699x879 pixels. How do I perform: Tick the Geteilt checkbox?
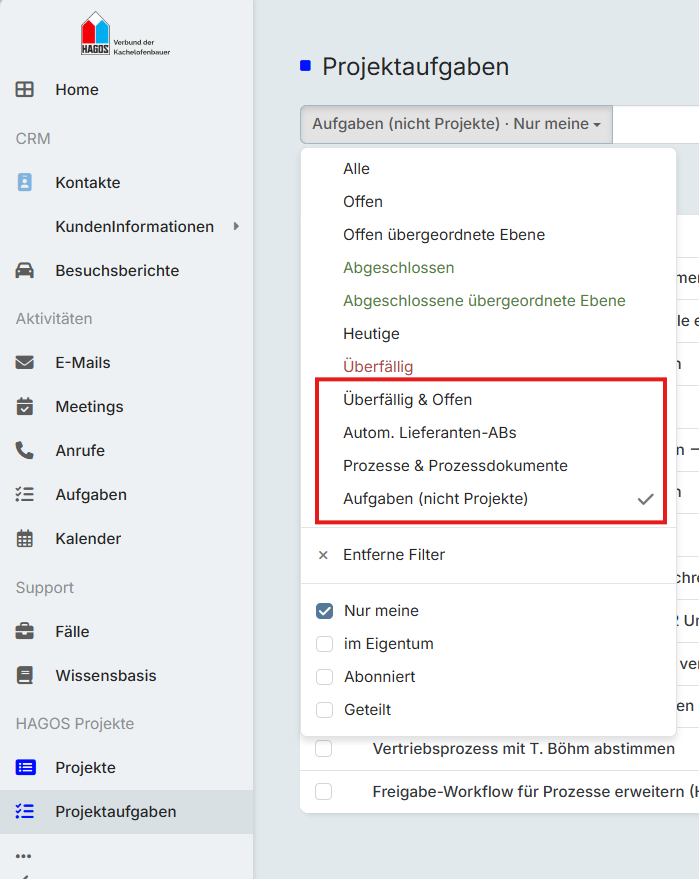[x=325, y=710]
